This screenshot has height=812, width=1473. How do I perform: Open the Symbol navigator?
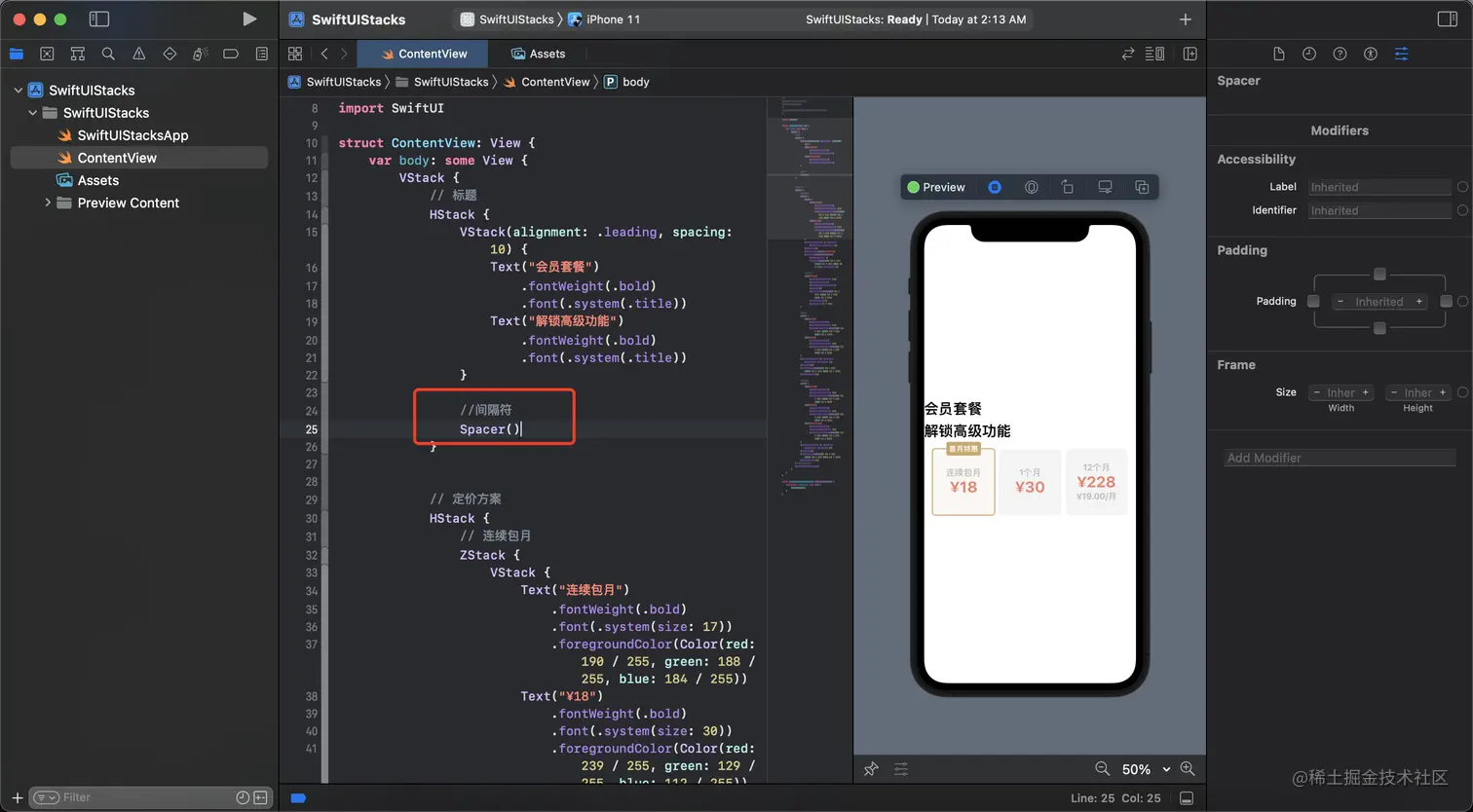point(78,54)
